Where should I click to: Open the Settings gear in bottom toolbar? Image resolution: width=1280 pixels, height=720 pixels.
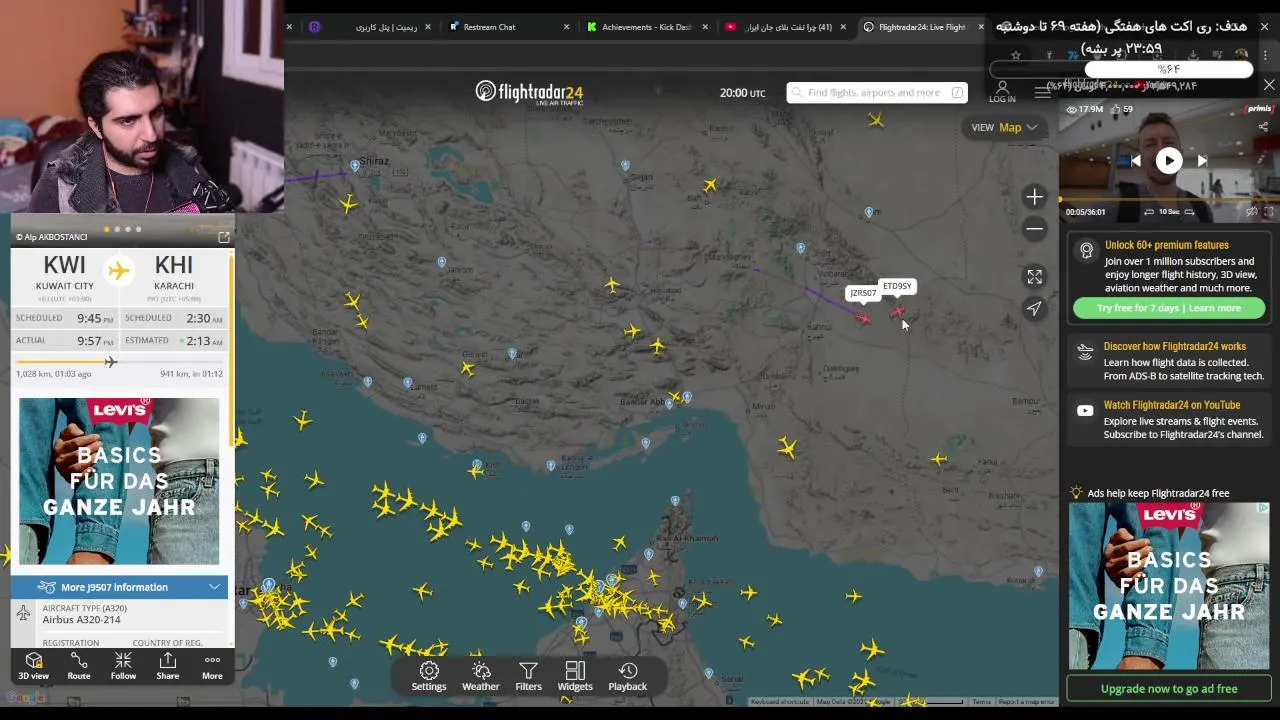coord(429,676)
